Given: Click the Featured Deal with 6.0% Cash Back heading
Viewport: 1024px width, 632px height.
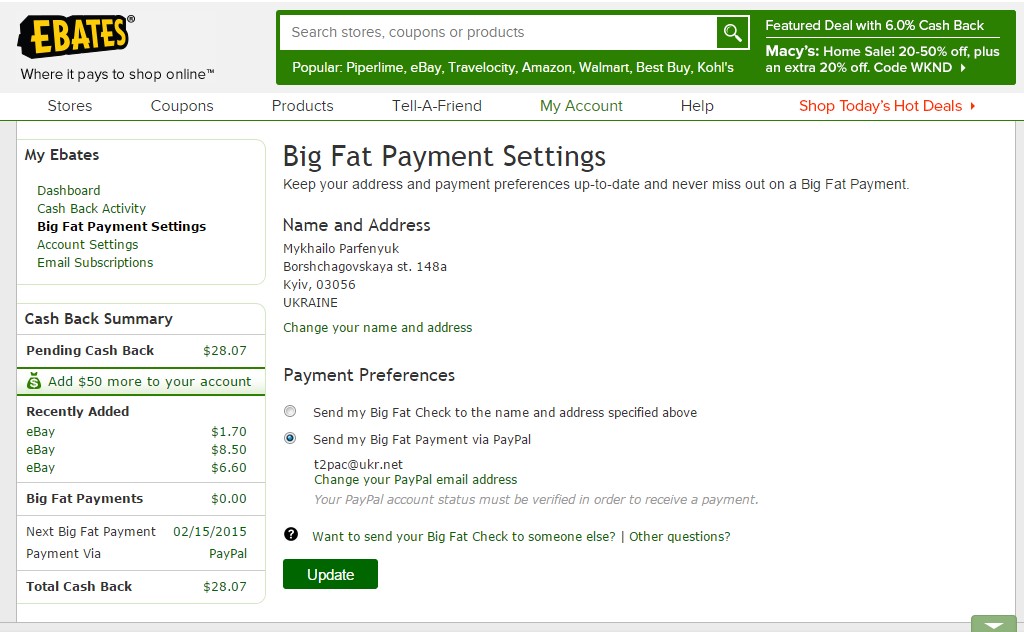Looking at the screenshot, I should (874, 25).
